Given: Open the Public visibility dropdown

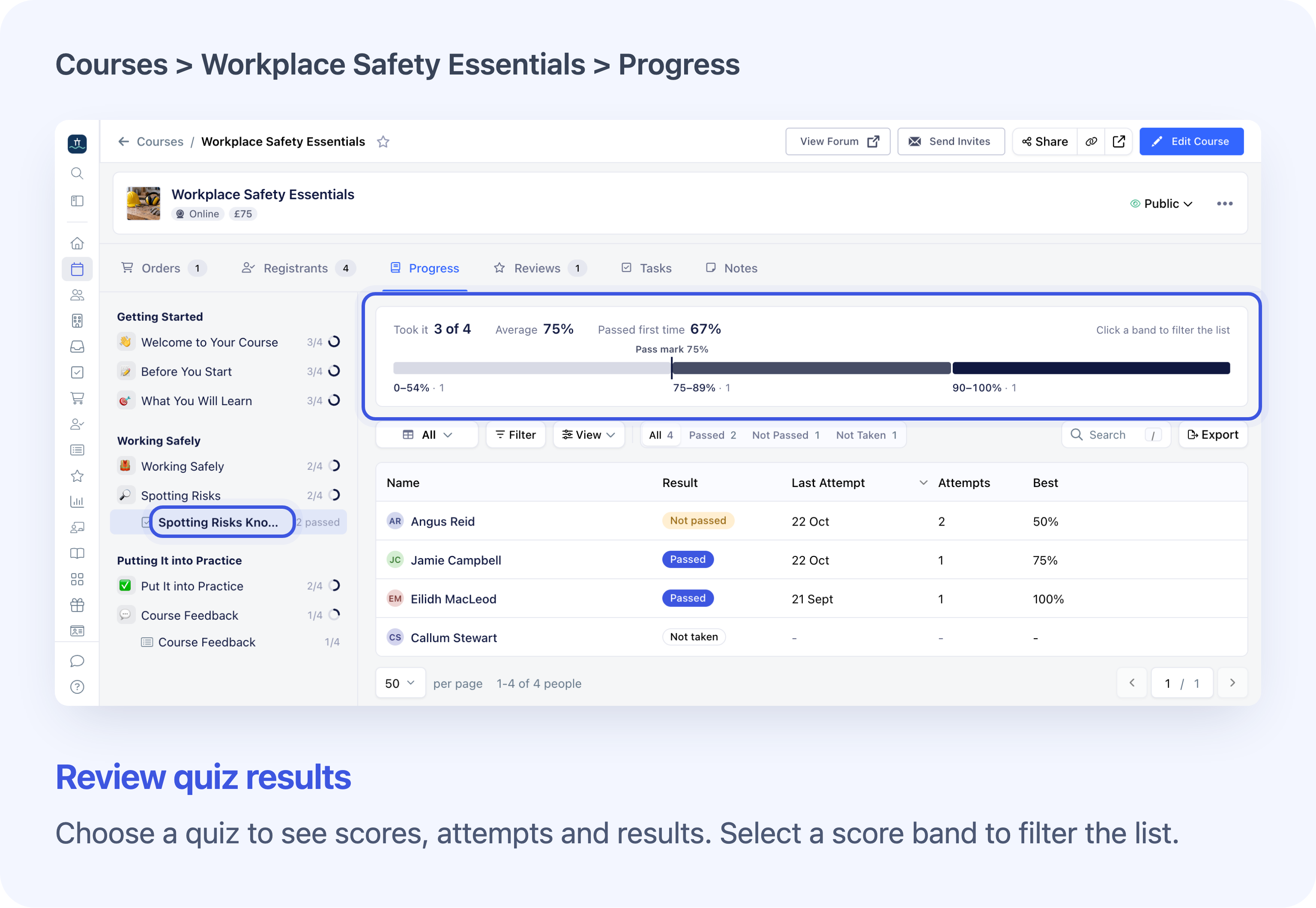Looking at the screenshot, I should click(1160, 204).
